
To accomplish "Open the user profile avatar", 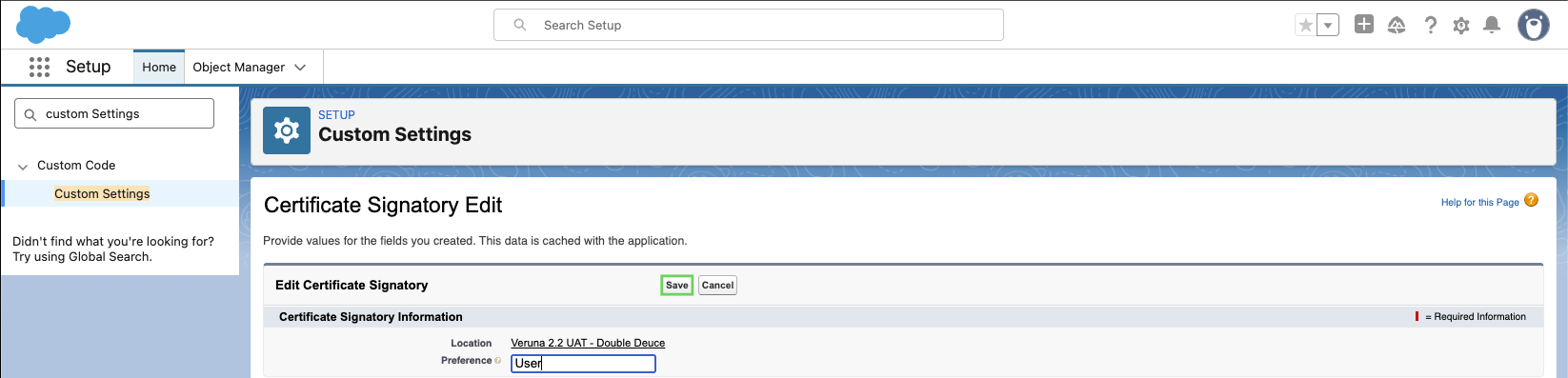I will [1533, 25].
